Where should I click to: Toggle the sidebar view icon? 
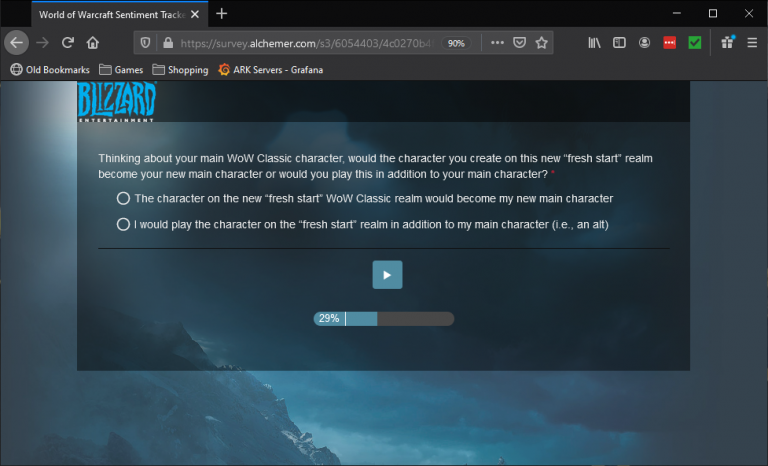pos(619,43)
